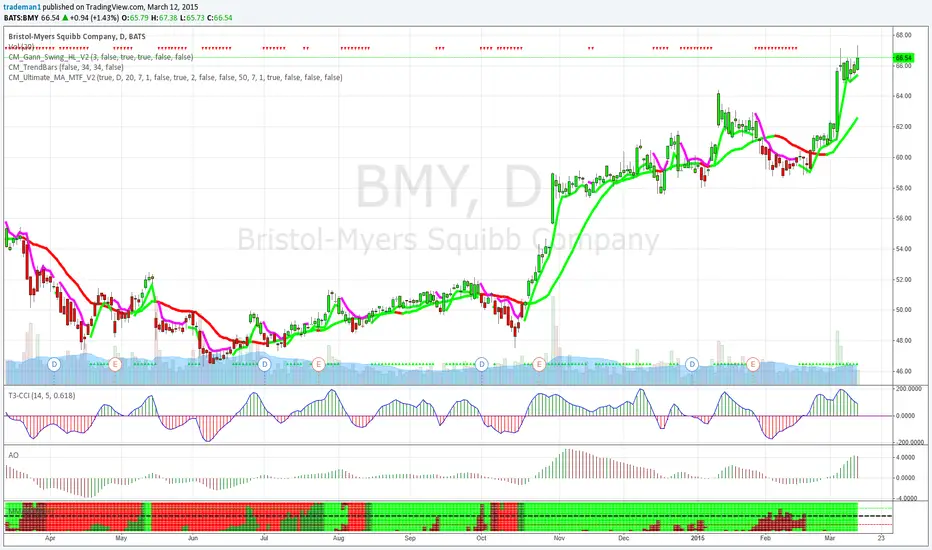This screenshot has height=550, width=932.
Task: Select the CM_Gann_Swing_HL_V2 indicator label
Action: pyautogui.click(x=100, y=57)
